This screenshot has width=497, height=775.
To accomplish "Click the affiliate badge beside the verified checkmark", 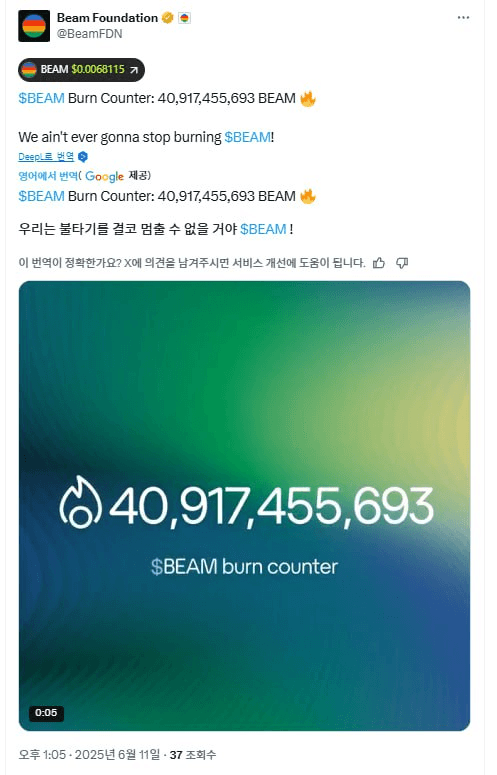I will [184, 18].
